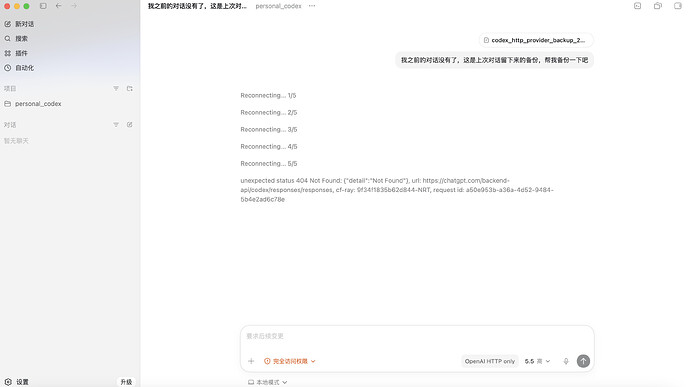Image resolution: width=690 pixels, height=387 pixels.
Task: Add a new project folder
Action: 129,88
